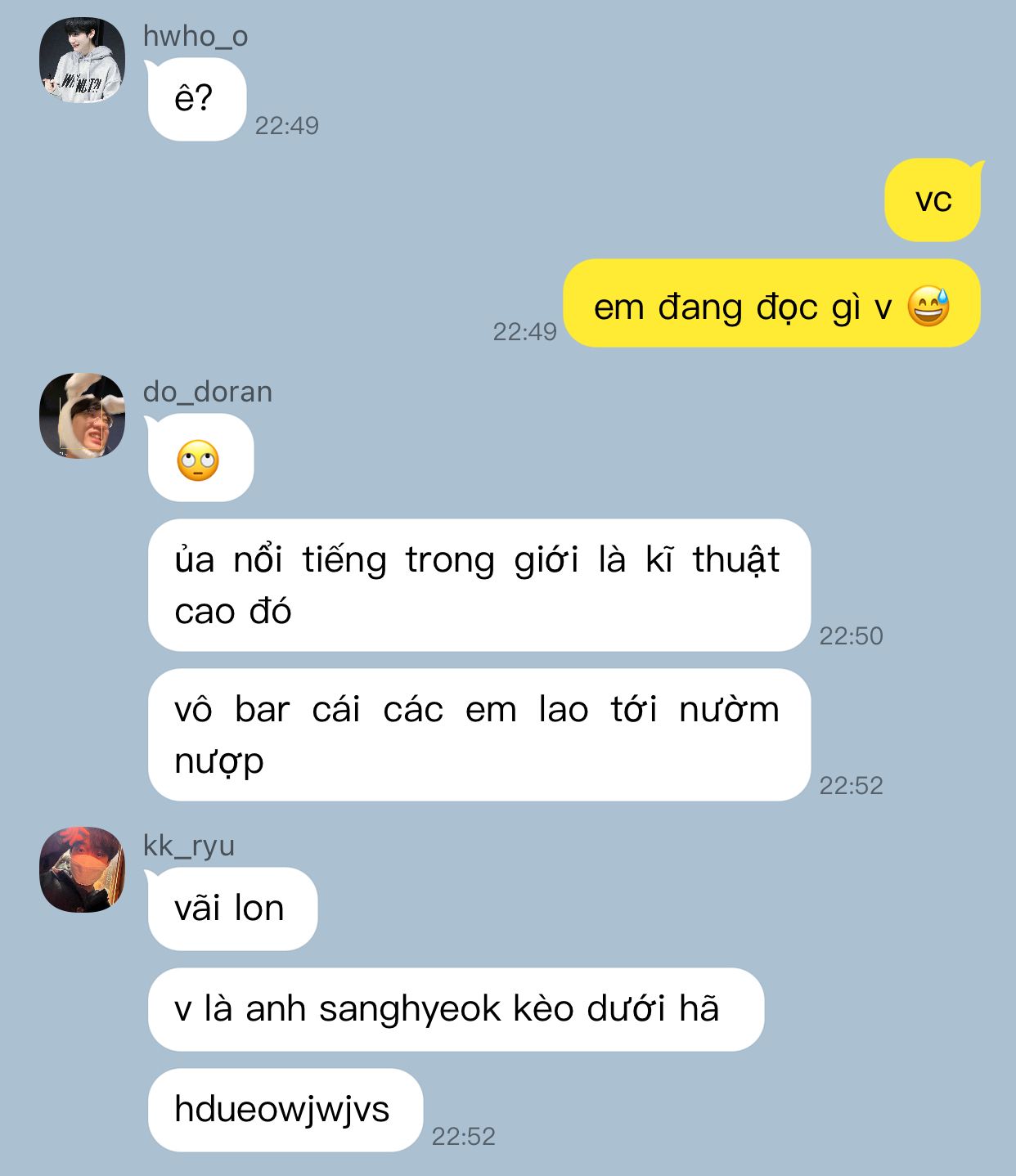Tap the do_doran username label
Viewport: 1016px width, 1176px height.
pos(208,393)
